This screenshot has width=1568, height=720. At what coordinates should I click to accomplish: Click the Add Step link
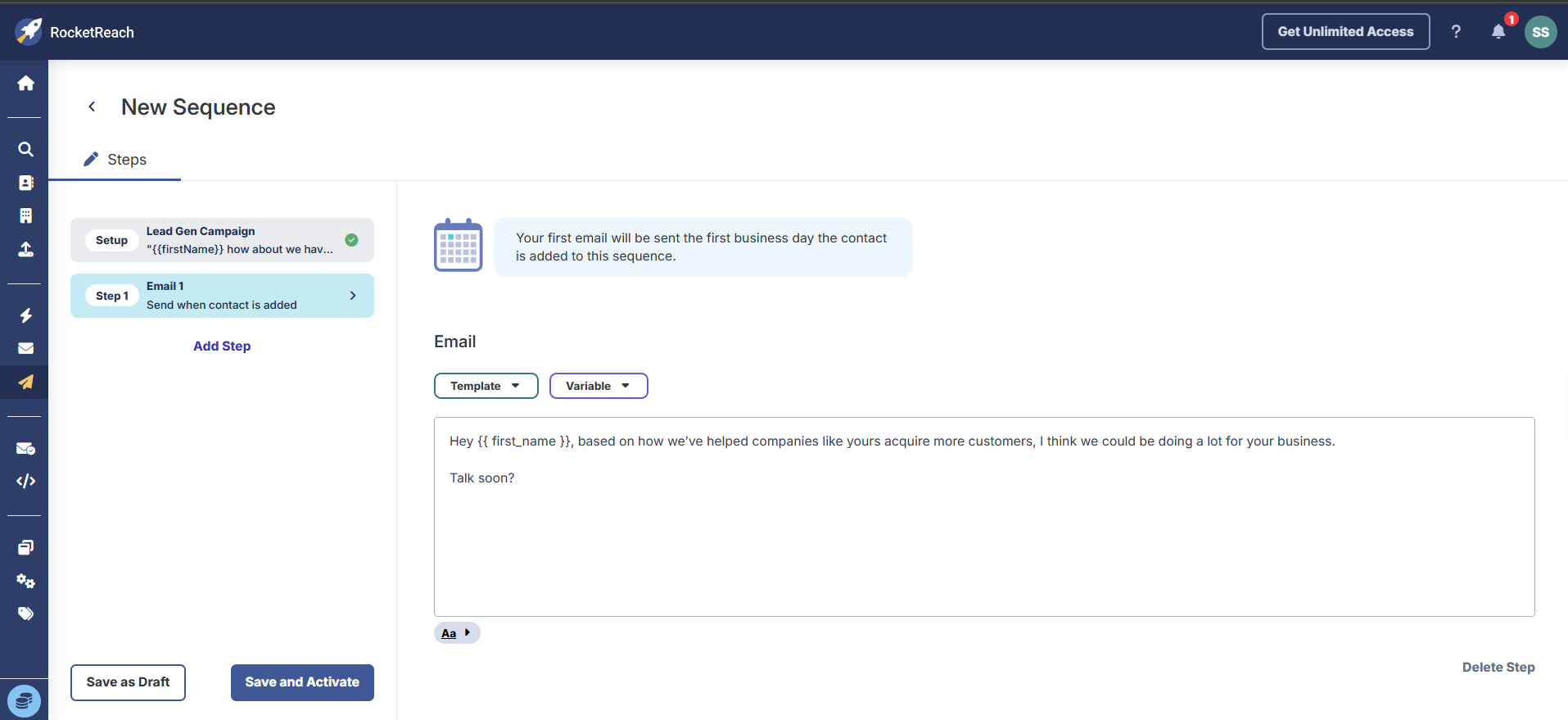222,346
